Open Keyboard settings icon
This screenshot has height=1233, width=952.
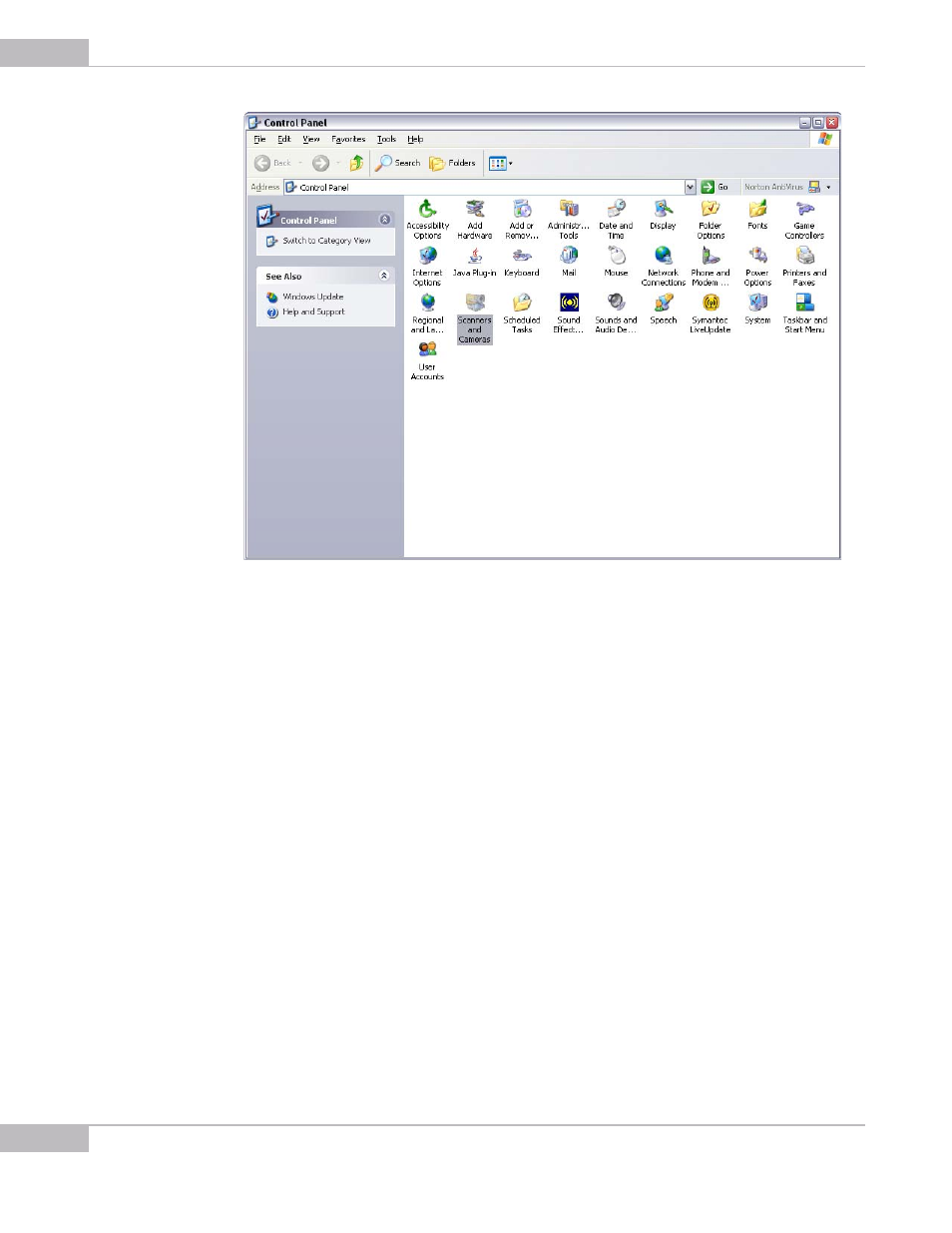522,262
